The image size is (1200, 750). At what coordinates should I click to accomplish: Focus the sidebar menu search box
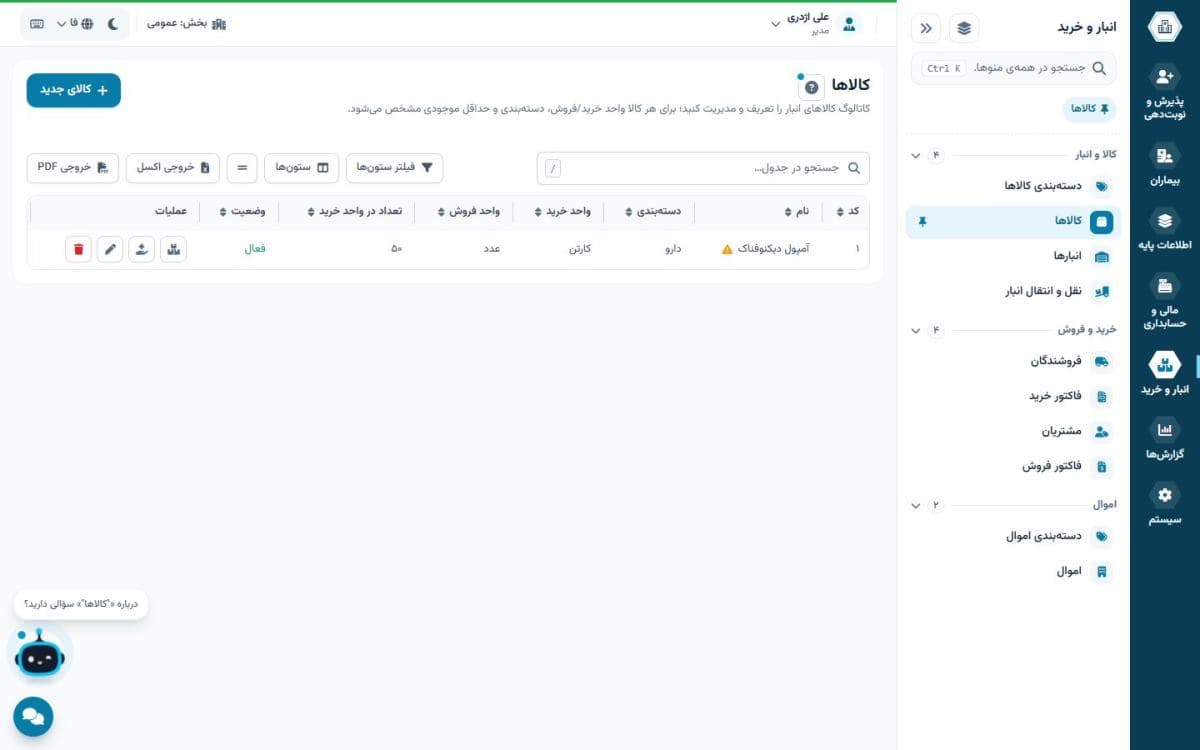click(x=1014, y=68)
